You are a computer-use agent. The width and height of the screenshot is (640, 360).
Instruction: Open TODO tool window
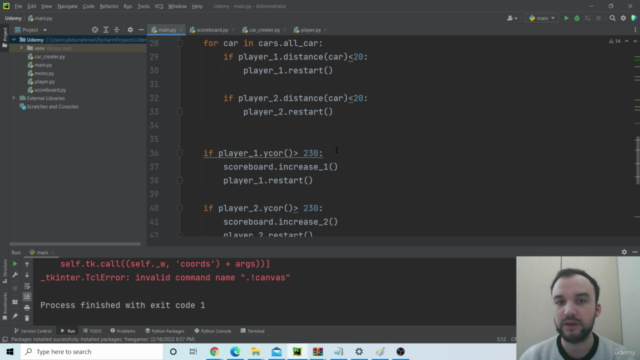pyautogui.click(x=92, y=331)
